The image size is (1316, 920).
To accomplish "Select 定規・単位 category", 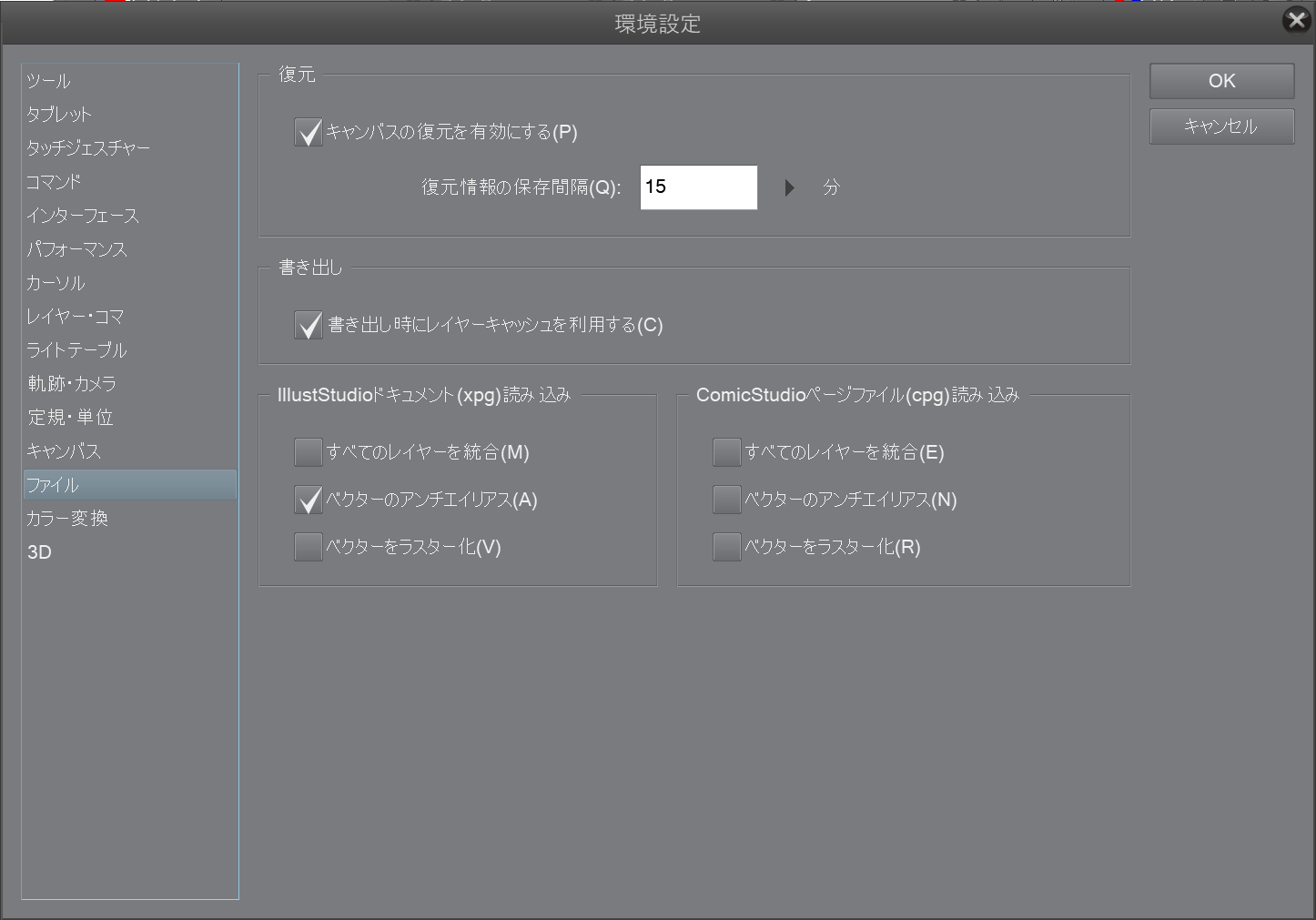I will 130,418.
